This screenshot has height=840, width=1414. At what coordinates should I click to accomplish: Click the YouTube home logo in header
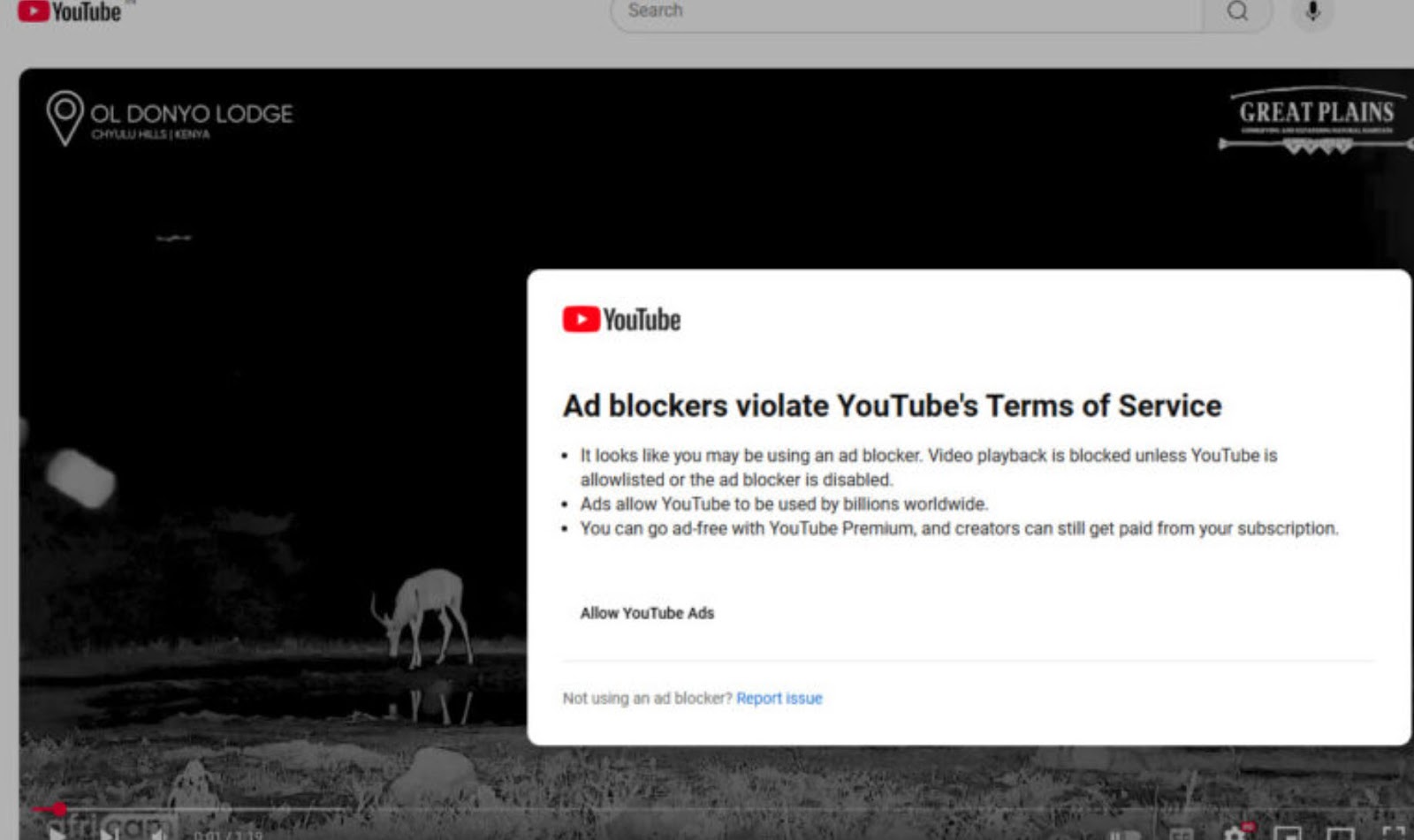(69, 11)
